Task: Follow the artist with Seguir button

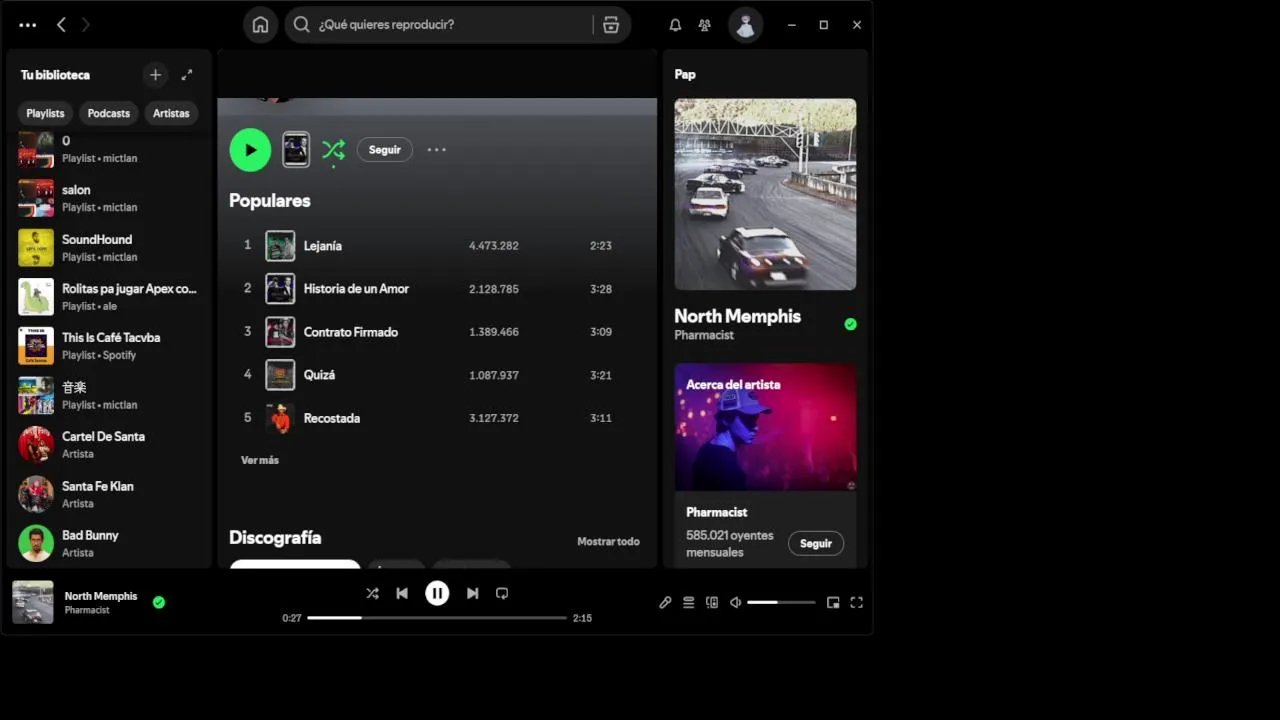Action: [x=385, y=150]
